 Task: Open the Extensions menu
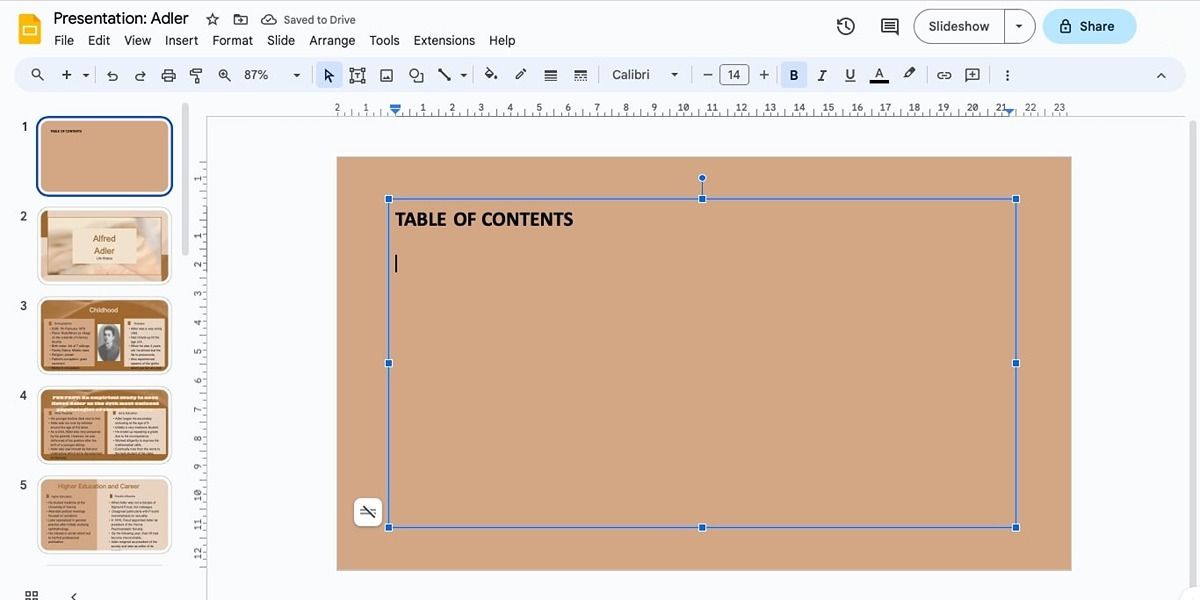pyautogui.click(x=444, y=40)
